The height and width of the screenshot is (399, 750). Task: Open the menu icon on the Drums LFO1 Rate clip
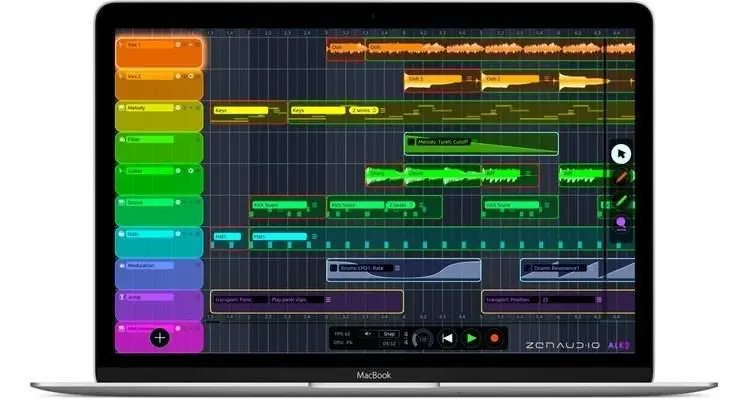397,268
